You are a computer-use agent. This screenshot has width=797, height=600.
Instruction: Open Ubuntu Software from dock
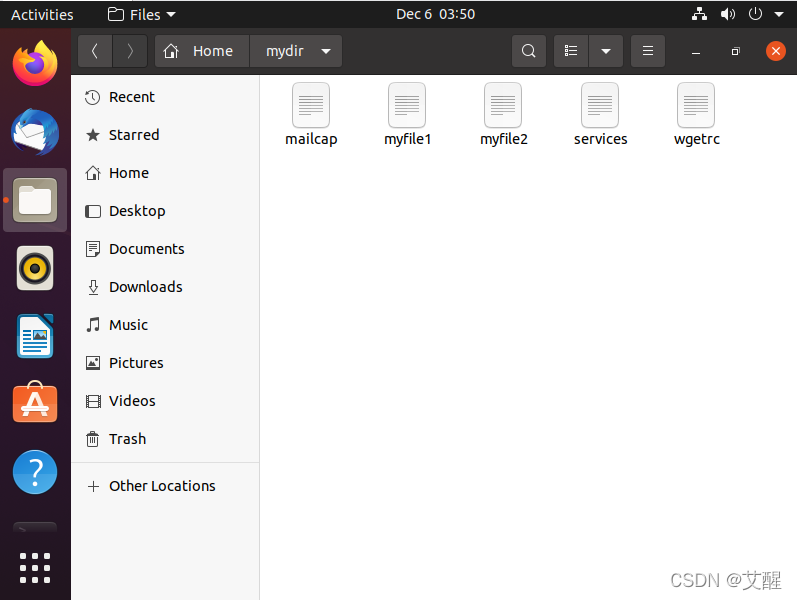pos(35,402)
